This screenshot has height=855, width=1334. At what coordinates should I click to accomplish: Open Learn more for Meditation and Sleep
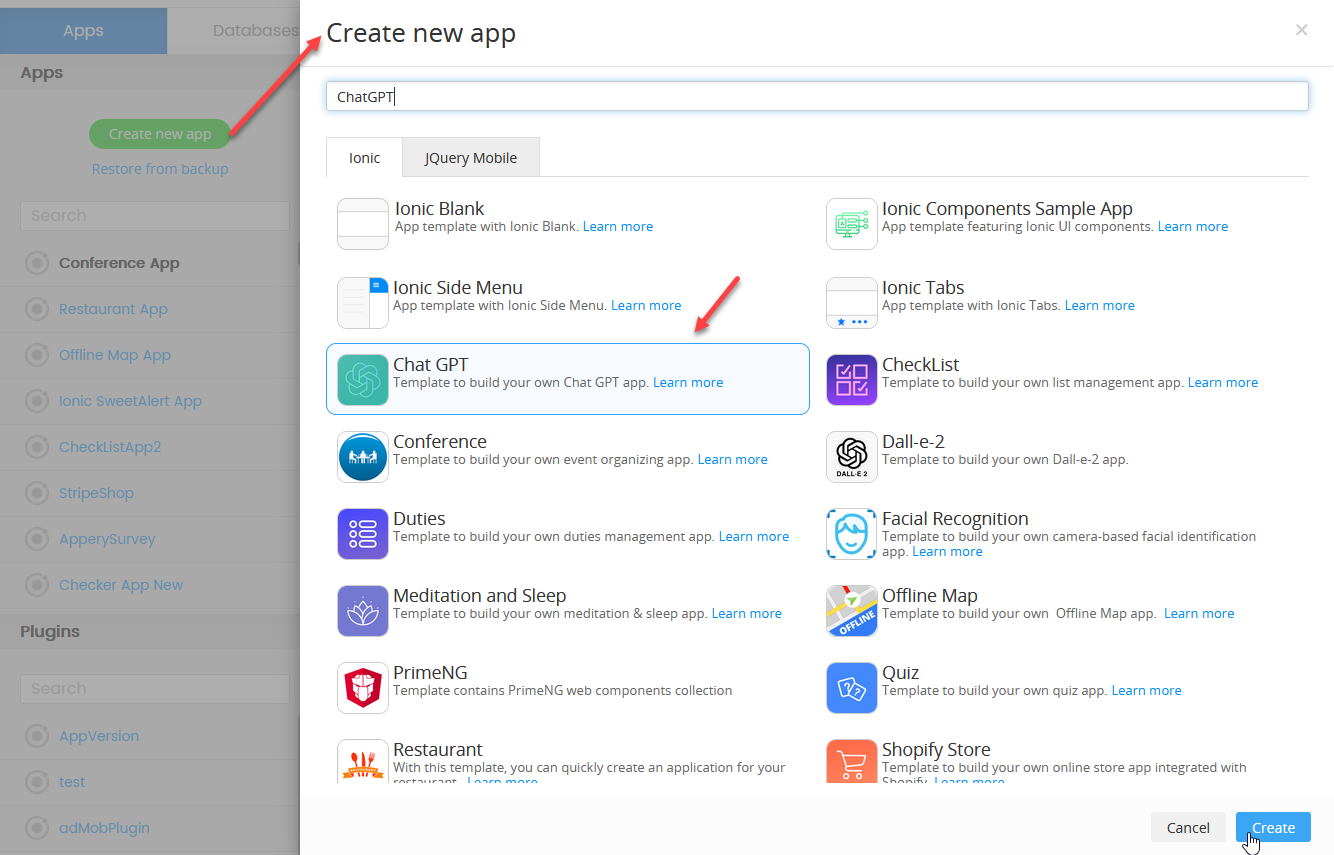click(747, 613)
